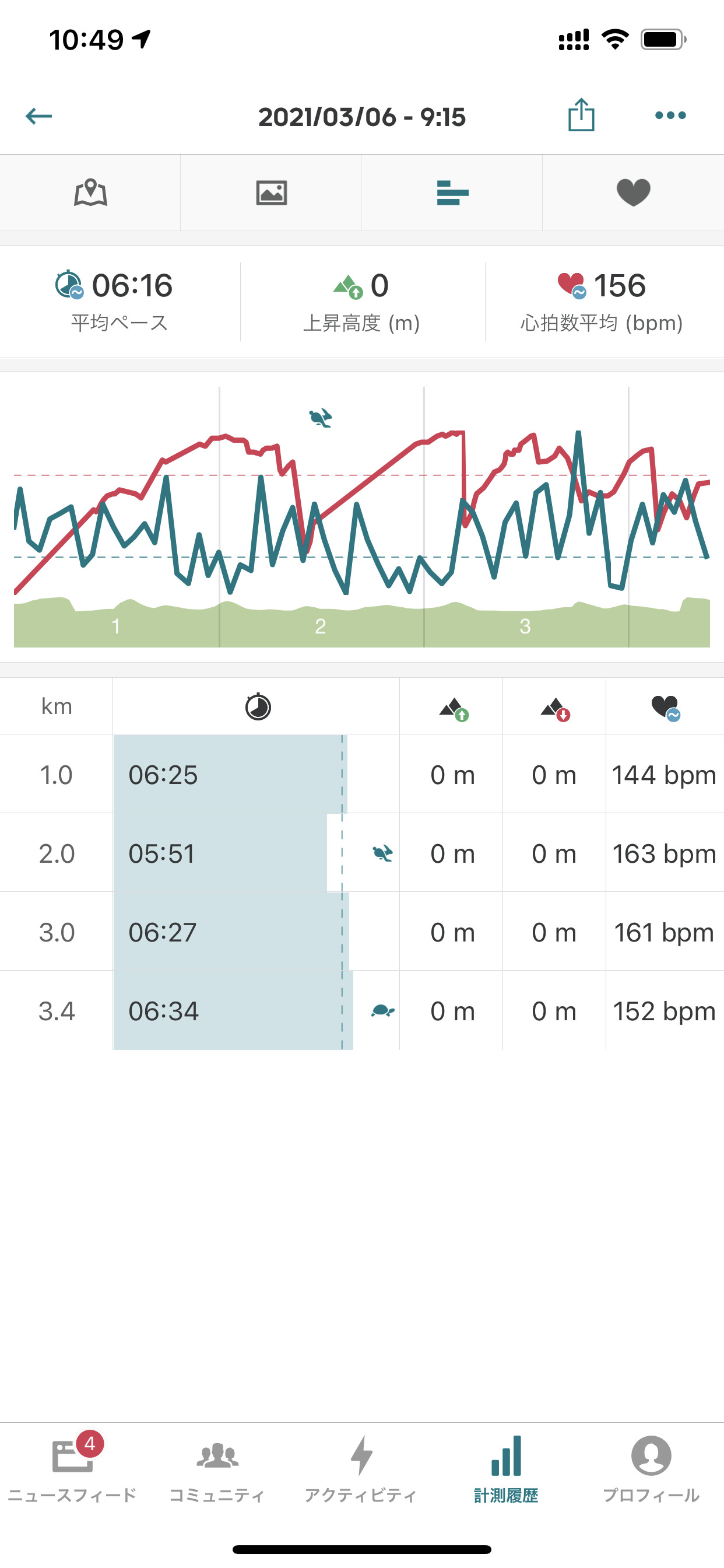Open the three-dot more options menu
Screen dimensions: 724x1568
tap(670, 115)
